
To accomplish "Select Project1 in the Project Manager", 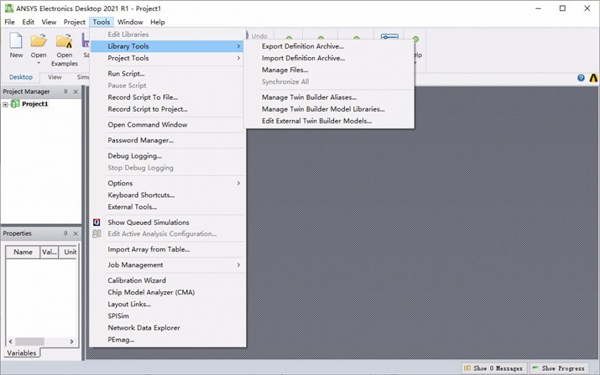I will tap(35, 104).
